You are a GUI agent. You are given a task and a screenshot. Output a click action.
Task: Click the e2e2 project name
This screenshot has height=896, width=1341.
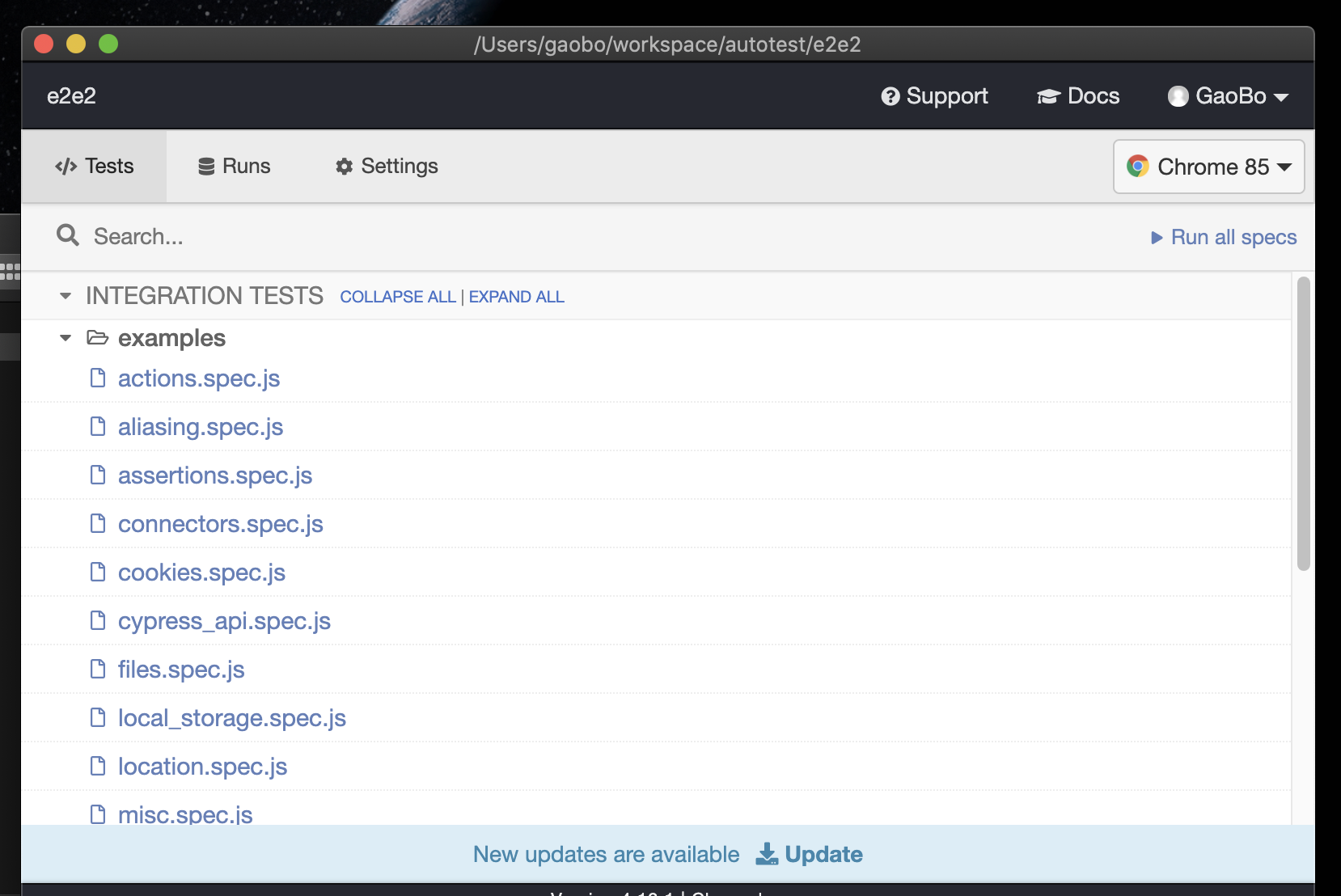click(x=71, y=95)
